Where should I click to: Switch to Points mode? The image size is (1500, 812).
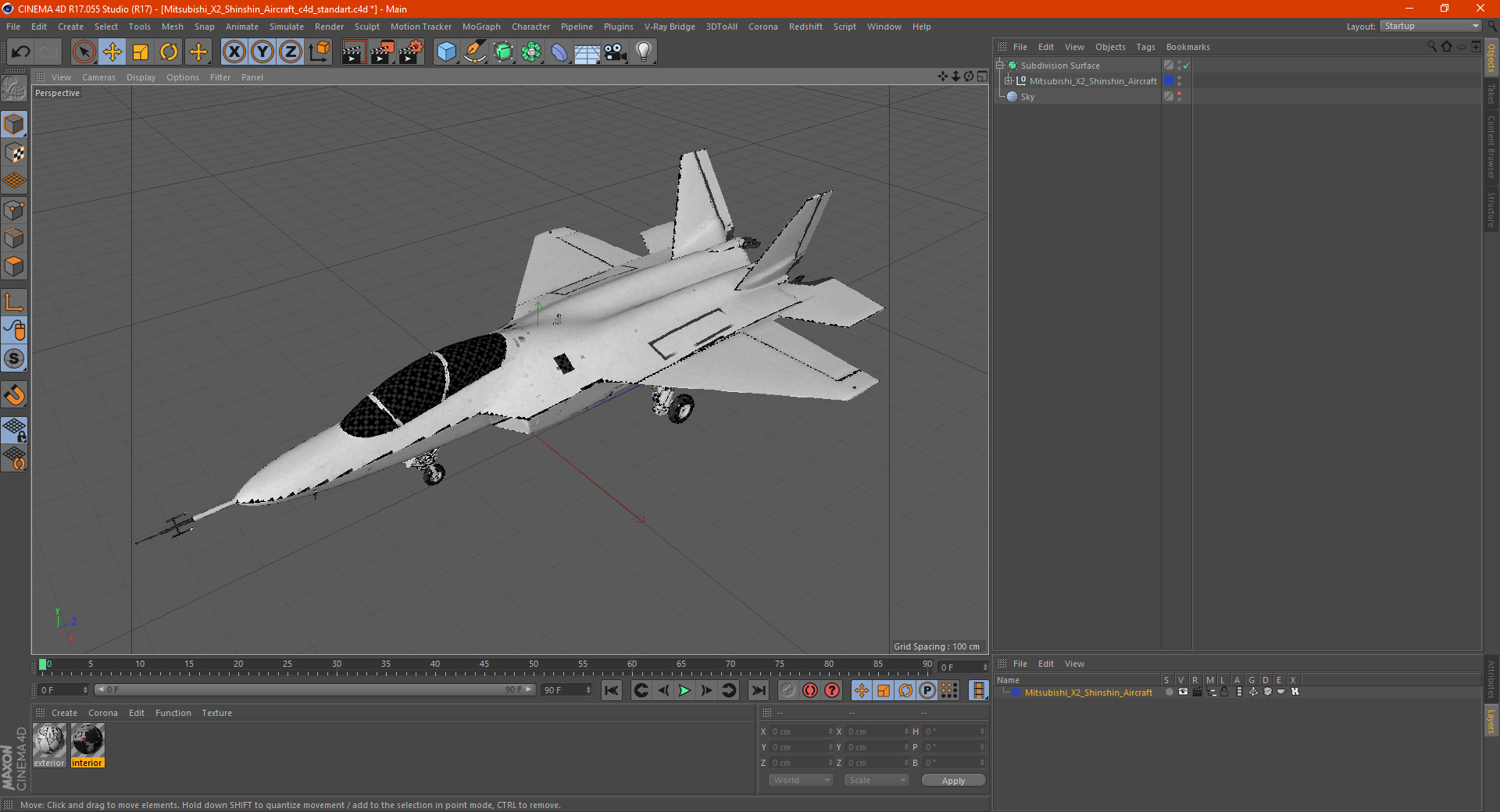[14, 210]
